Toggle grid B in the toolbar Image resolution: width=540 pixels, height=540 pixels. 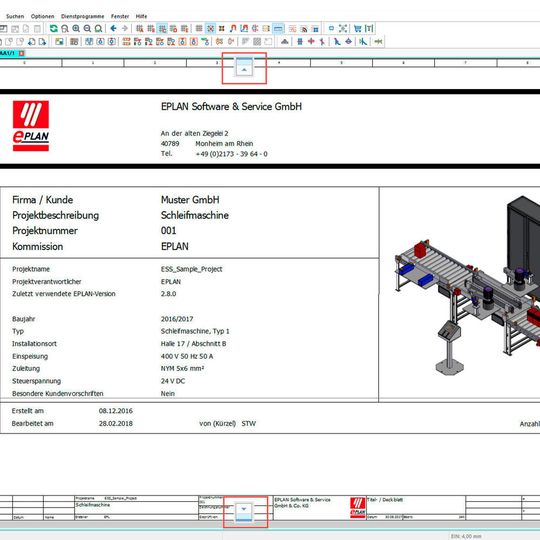click(151, 29)
